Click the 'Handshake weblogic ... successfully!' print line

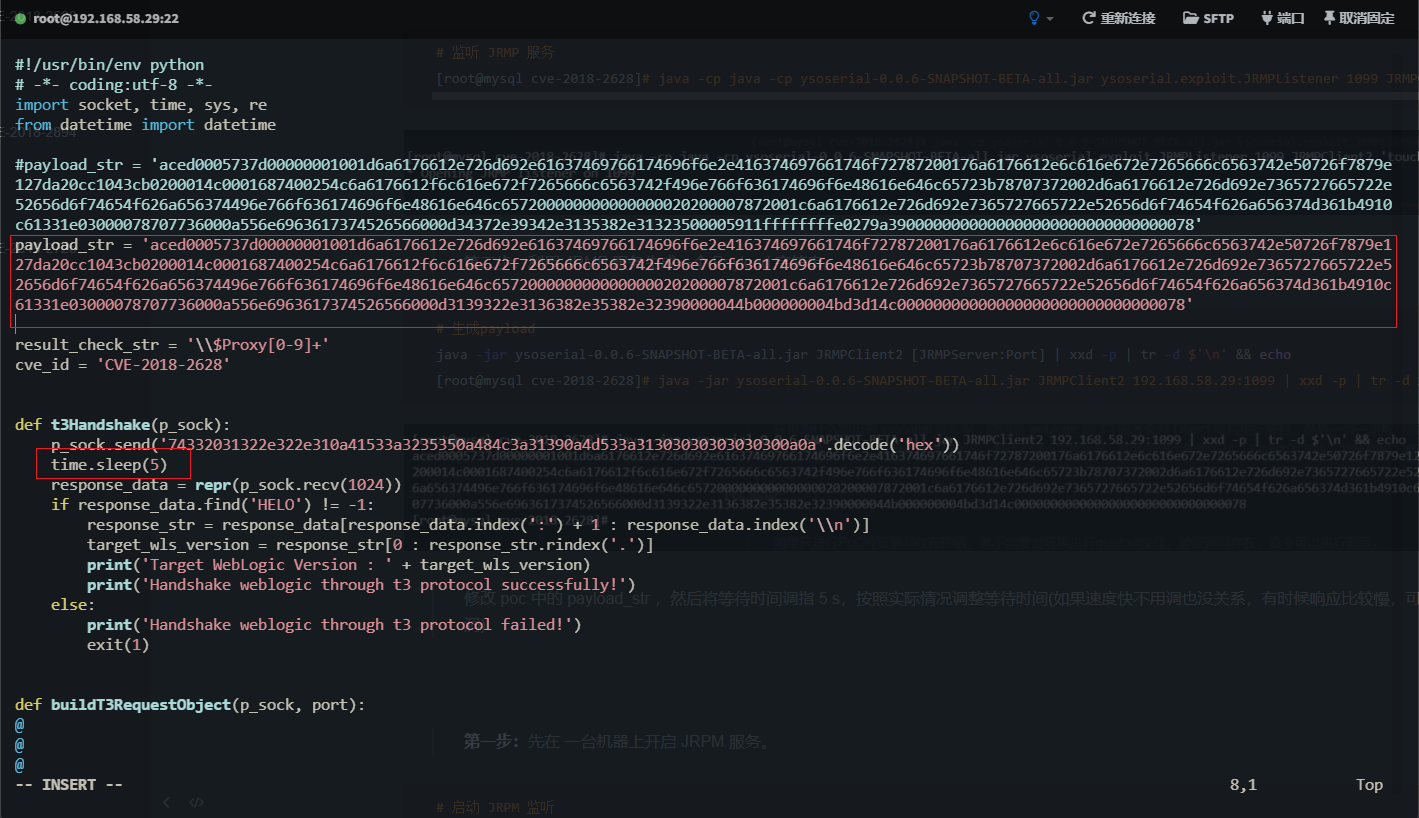(x=361, y=585)
